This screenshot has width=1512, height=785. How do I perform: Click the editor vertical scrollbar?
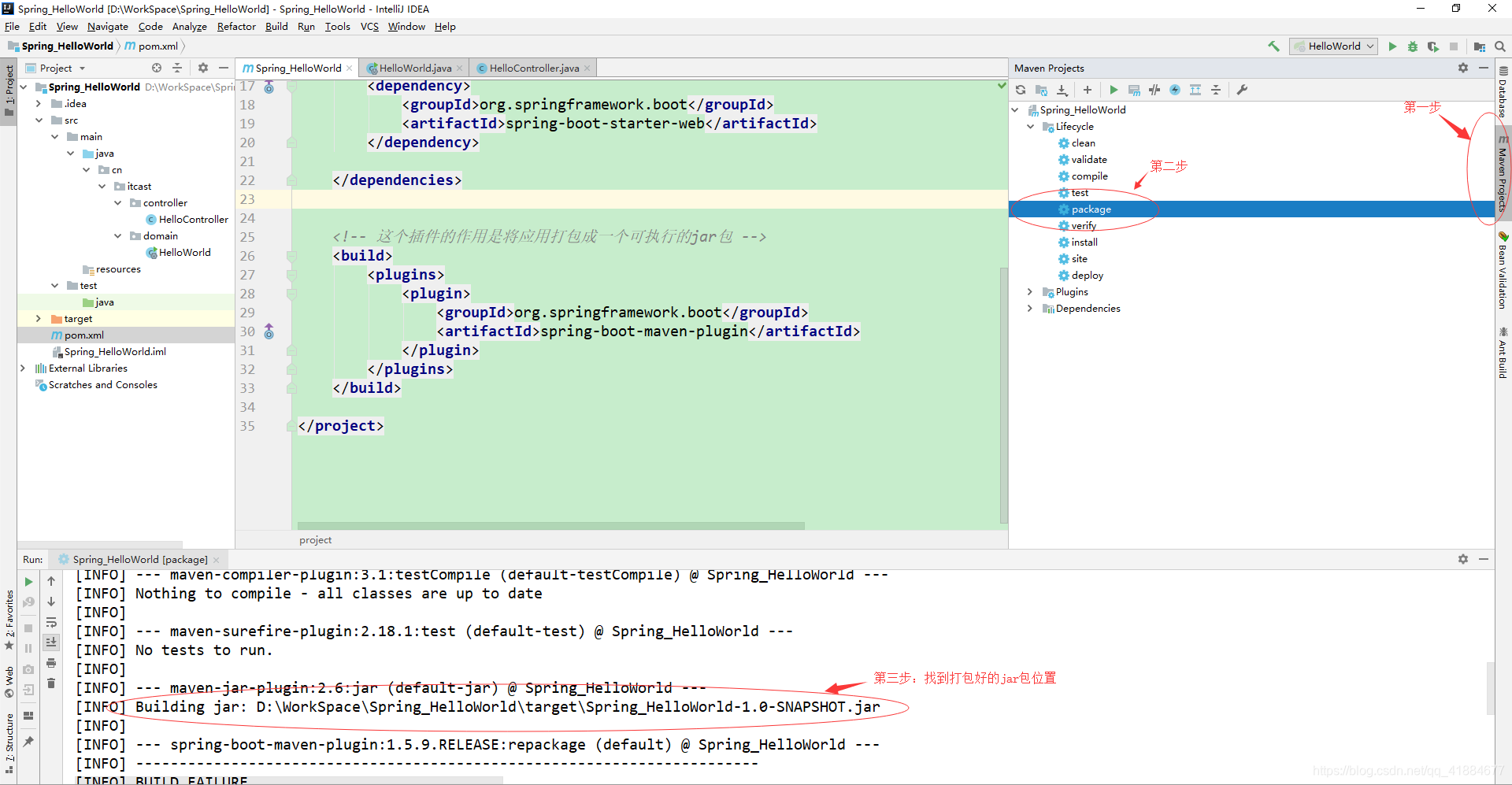1003,395
